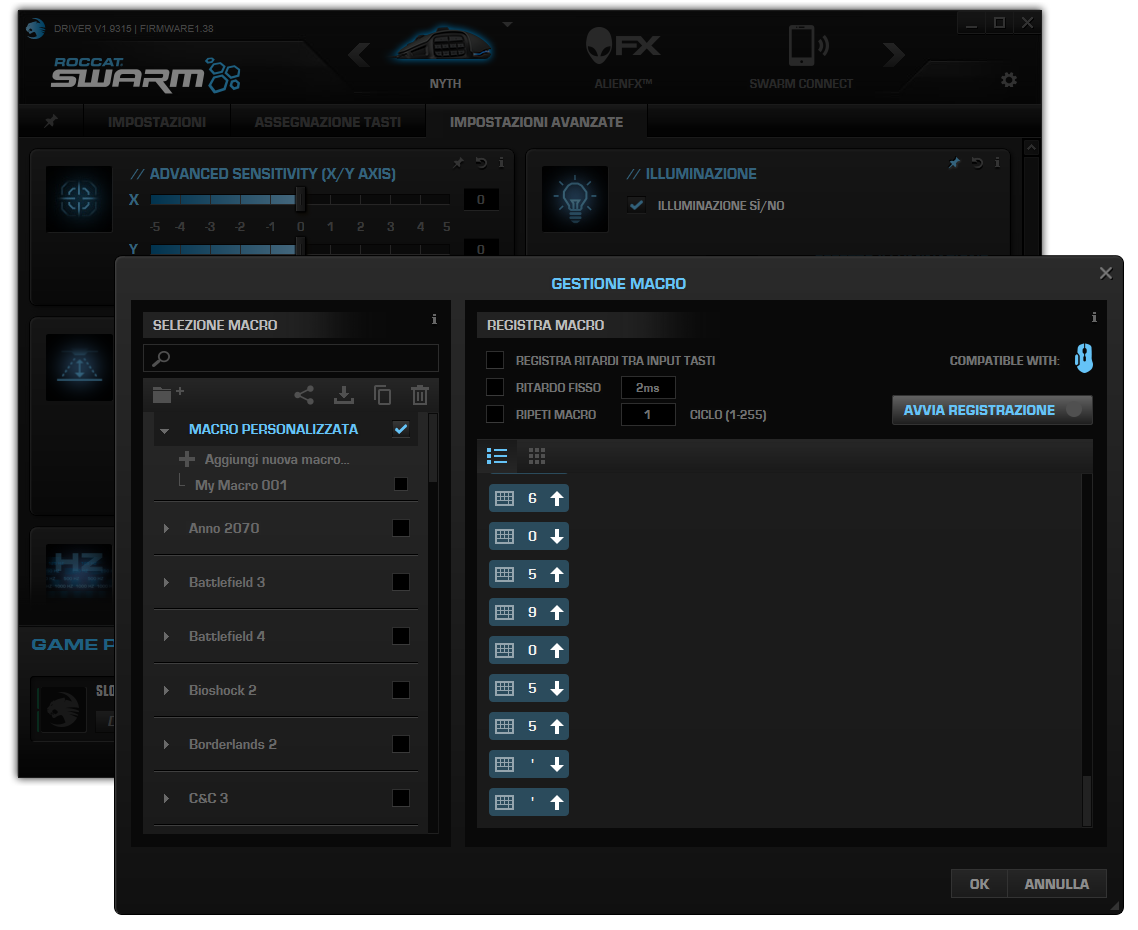The height and width of the screenshot is (930, 1138).
Task: Open the settings gear in Swarm window
Action: point(1009,80)
